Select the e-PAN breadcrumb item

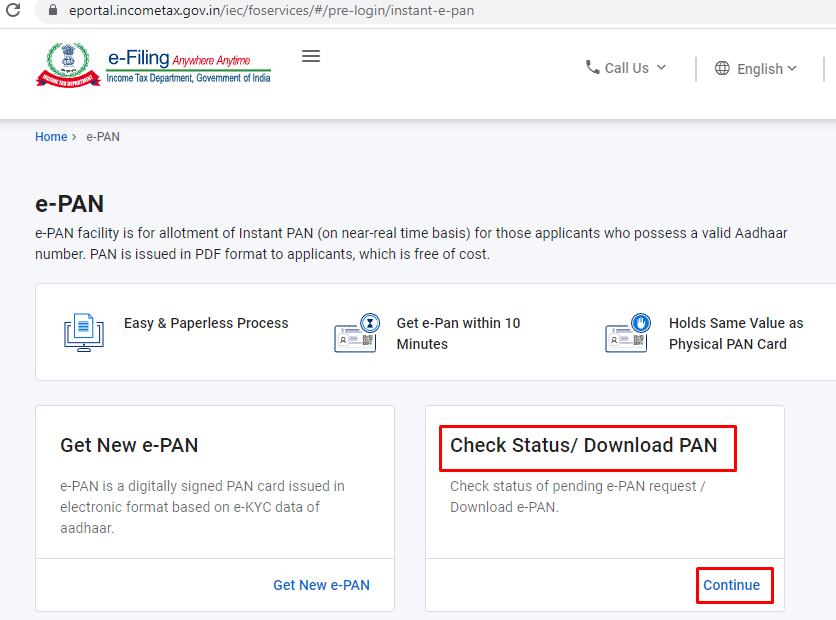pyautogui.click(x=103, y=137)
